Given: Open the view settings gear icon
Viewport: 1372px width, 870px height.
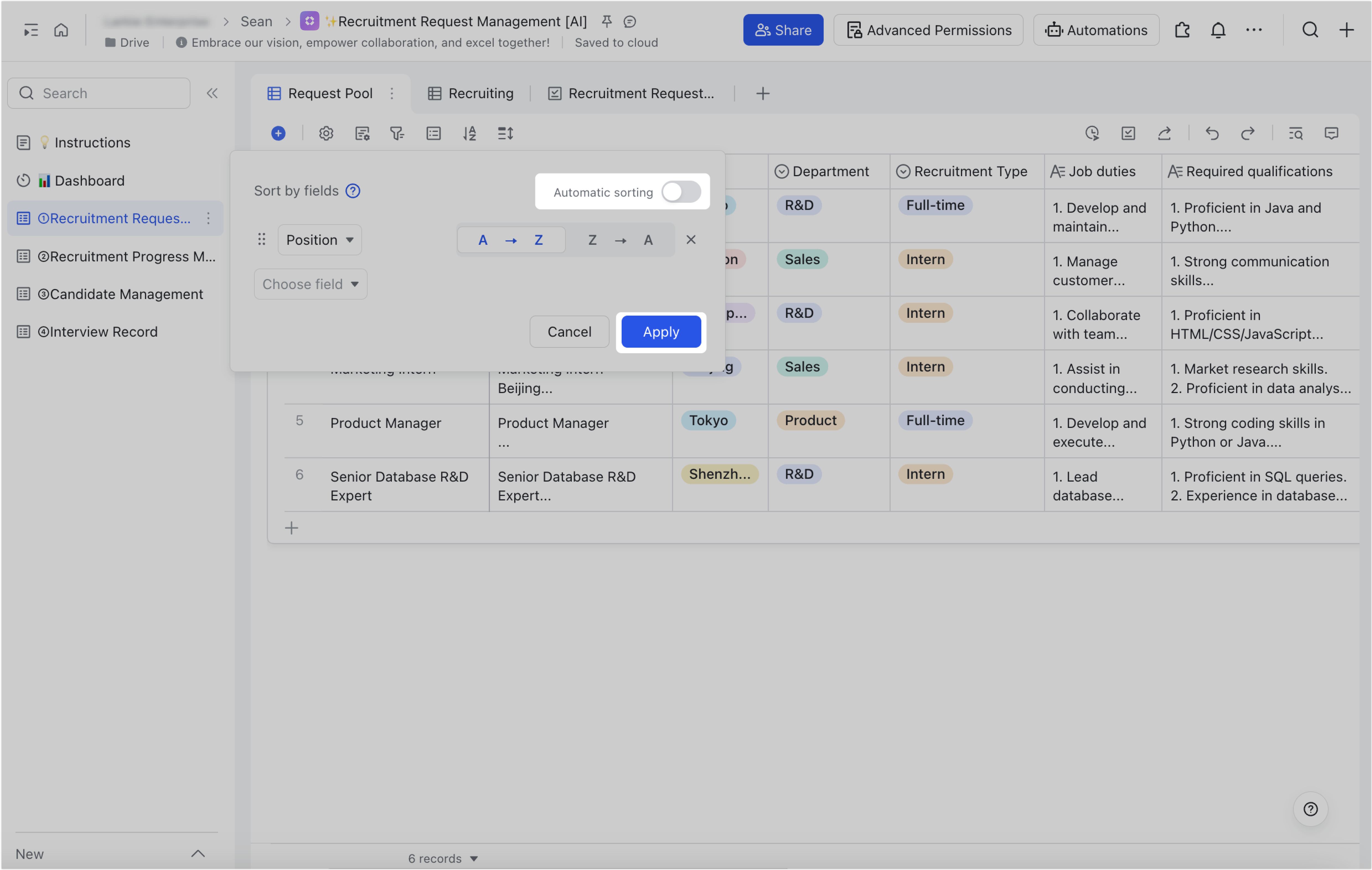Looking at the screenshot, I should point(326,133).
